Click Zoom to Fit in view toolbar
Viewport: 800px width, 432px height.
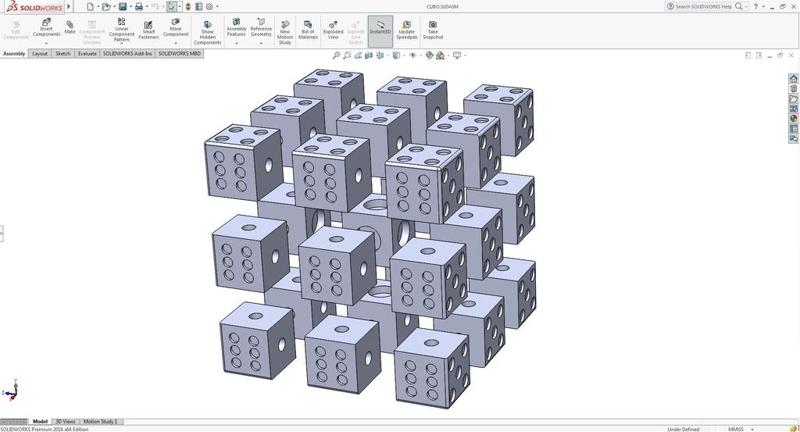click(x=336, y=55)
